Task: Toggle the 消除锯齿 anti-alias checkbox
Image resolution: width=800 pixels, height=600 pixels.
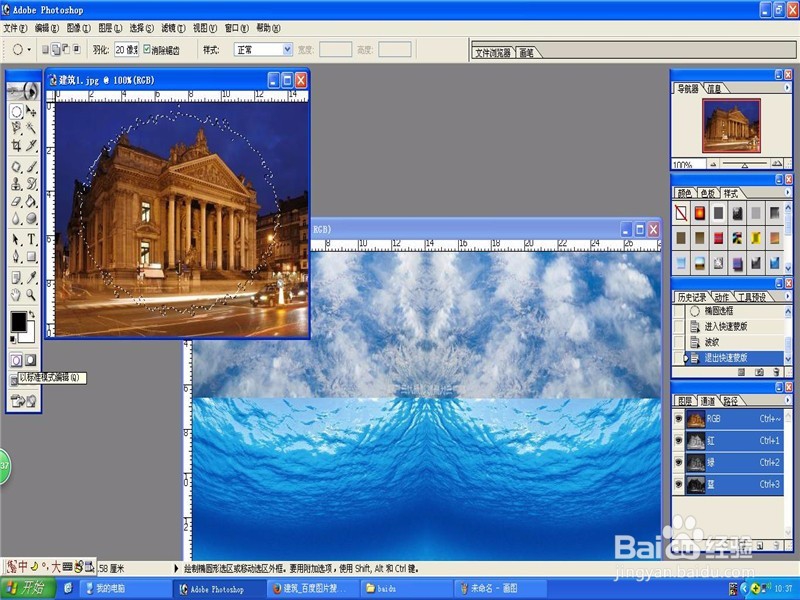Action: coord(147,49)
